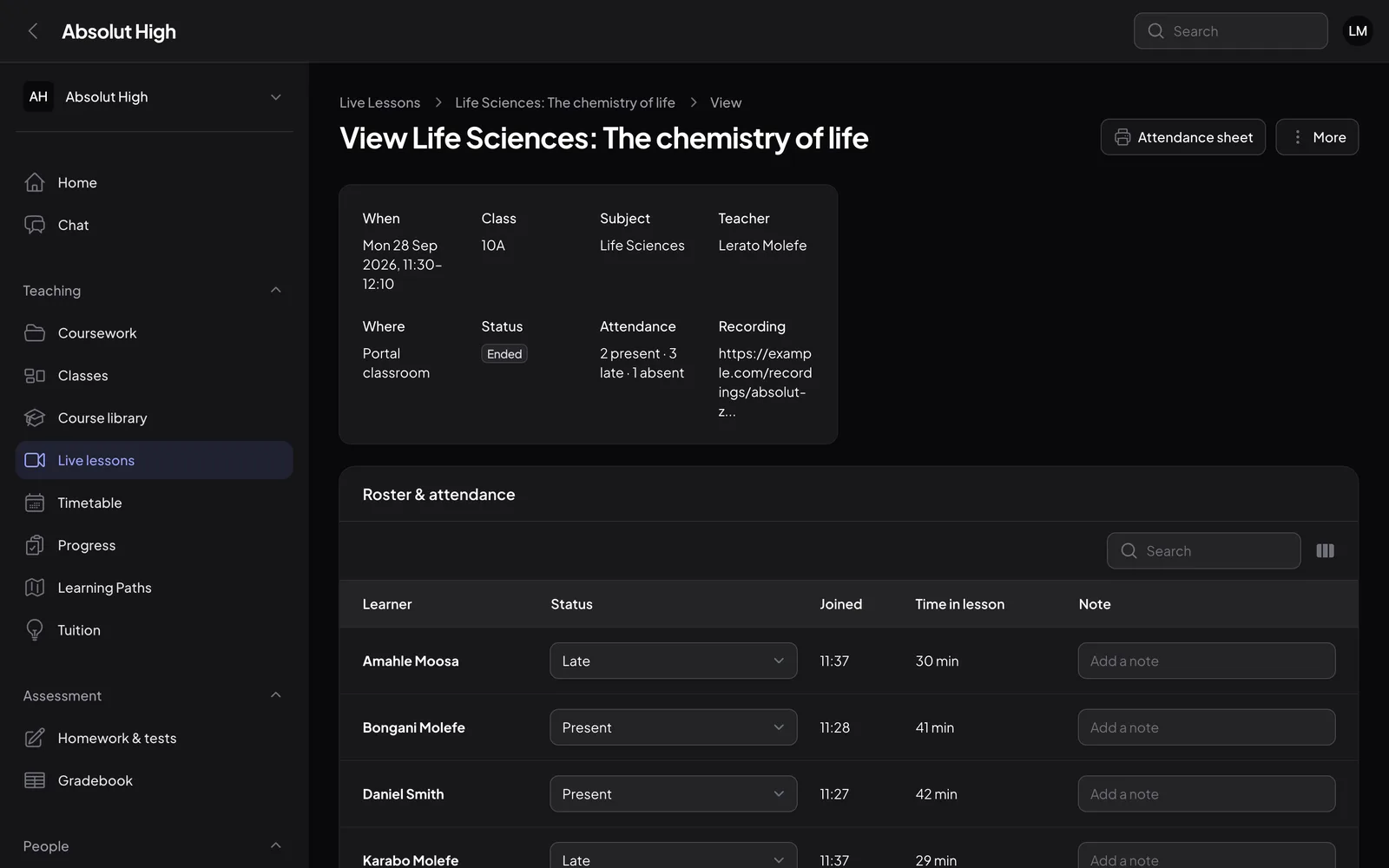
Task: Open Timetable using its calendar icon
Action: pos(35,503)
